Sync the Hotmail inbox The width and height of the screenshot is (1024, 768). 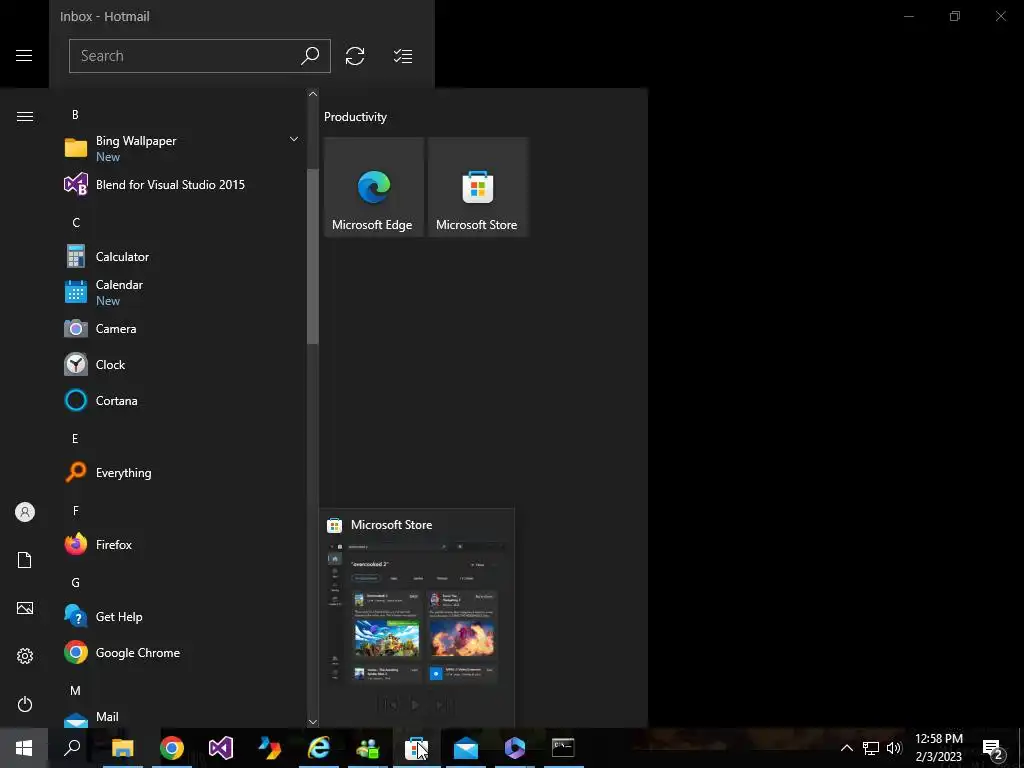pyautogui.click(x=355, y=56)
